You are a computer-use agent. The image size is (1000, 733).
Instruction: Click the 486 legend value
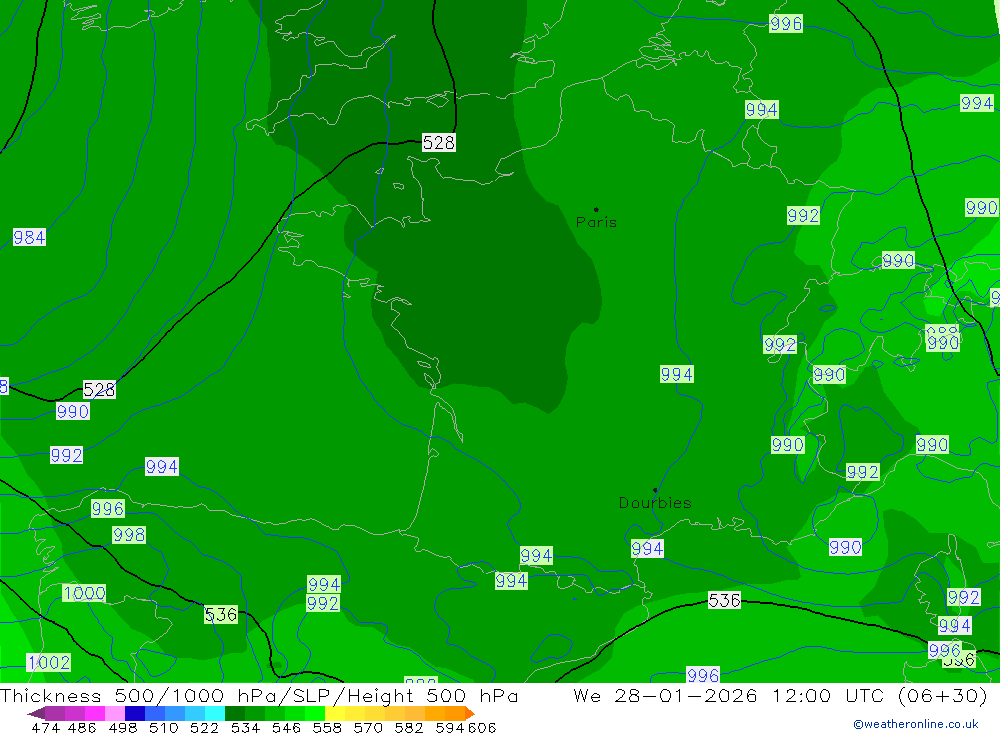coord(82,727)
